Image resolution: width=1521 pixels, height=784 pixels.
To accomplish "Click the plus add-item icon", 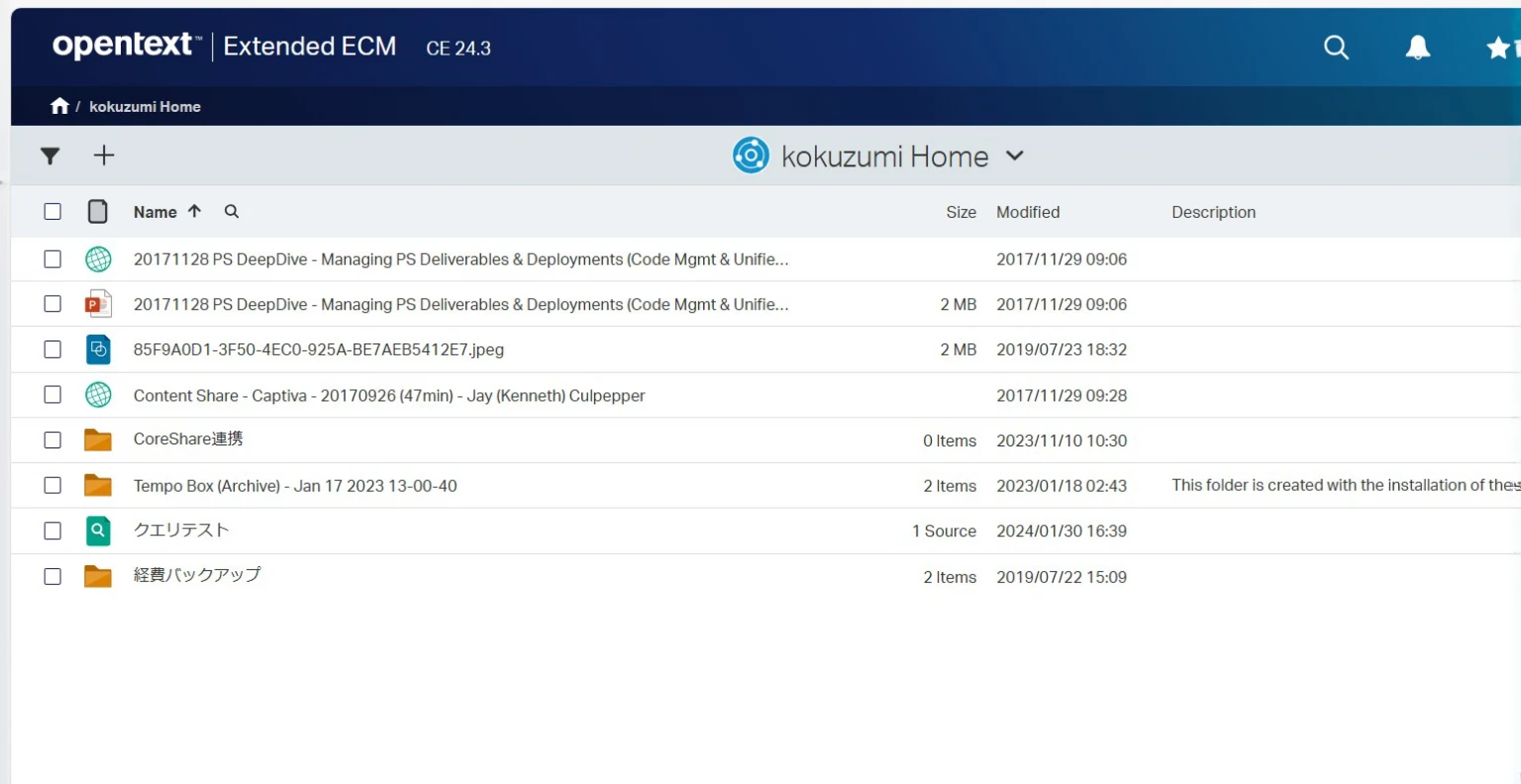I will (x=104, y=154).
